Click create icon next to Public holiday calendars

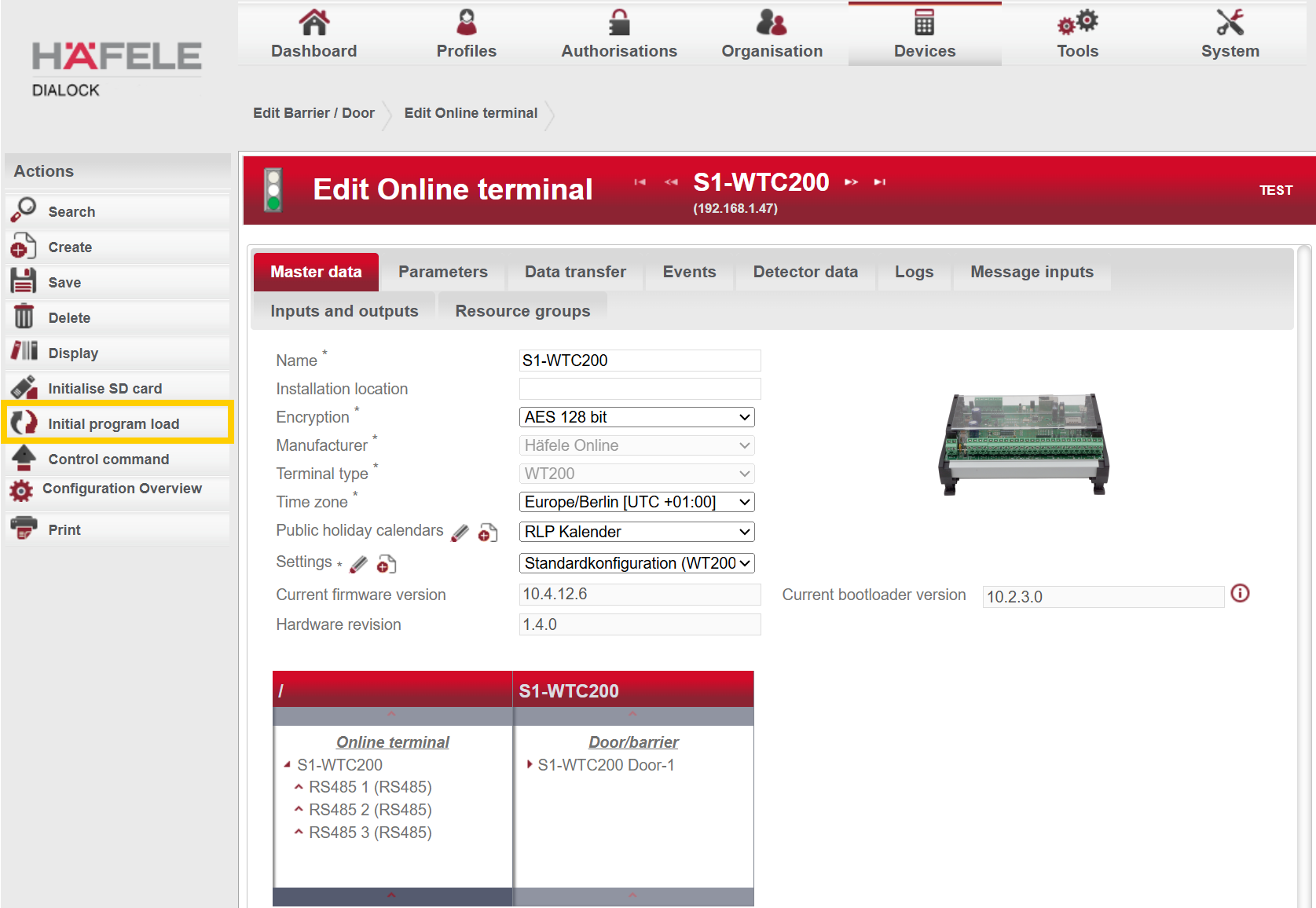(488, 533)
